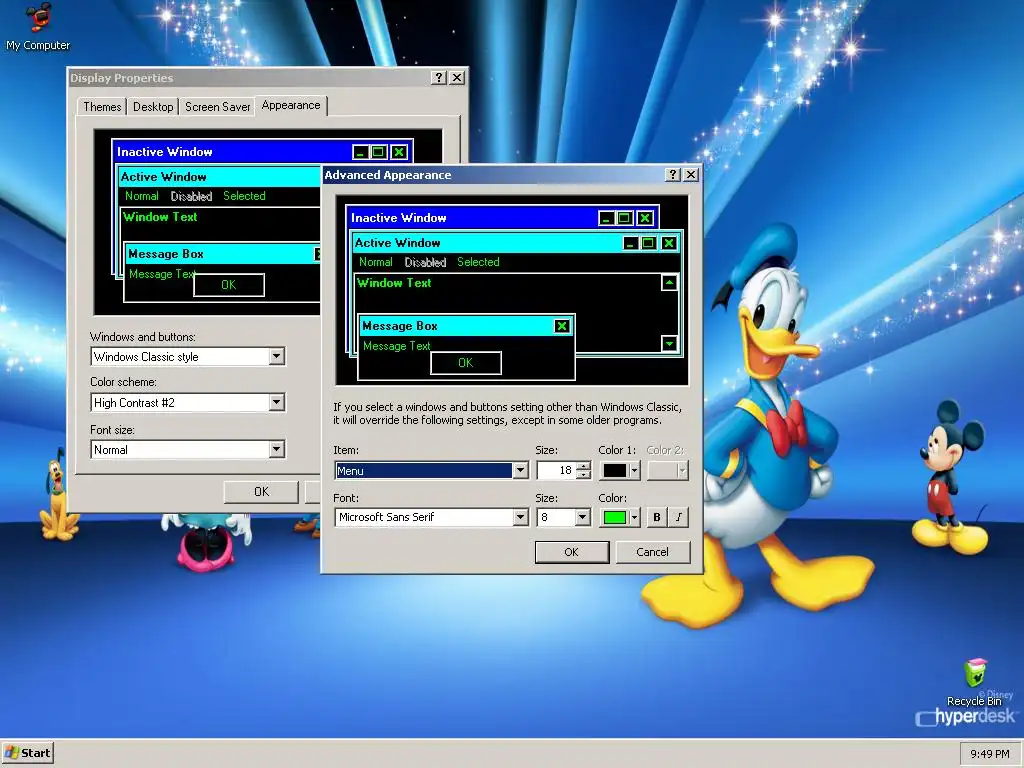Click Inactive Window minimize icon in Display Properties preview
The height and width of the screenshot is (768, 1024).
point(360,152)
